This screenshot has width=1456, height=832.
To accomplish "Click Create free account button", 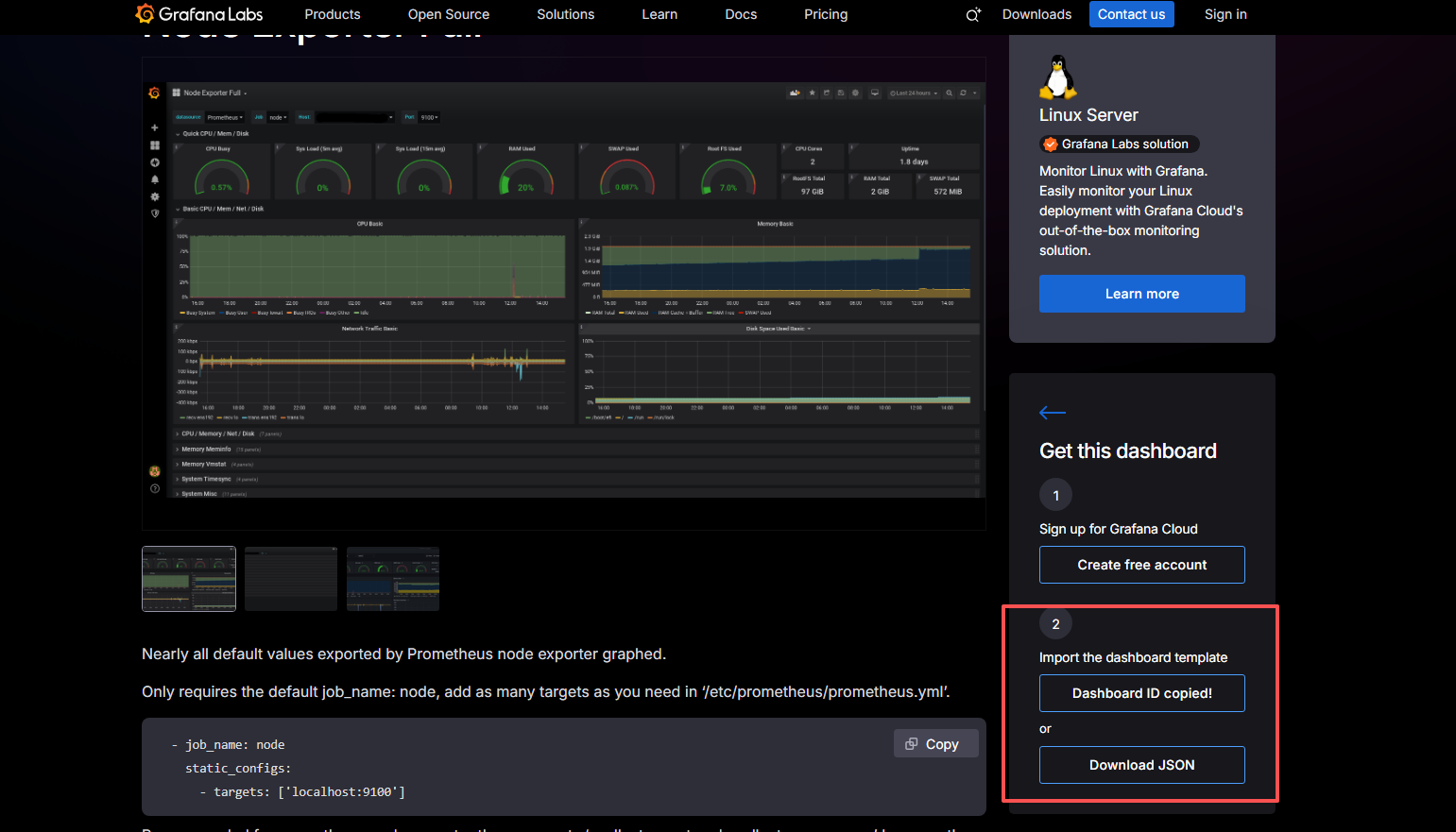I will [x=1141, y=565].
